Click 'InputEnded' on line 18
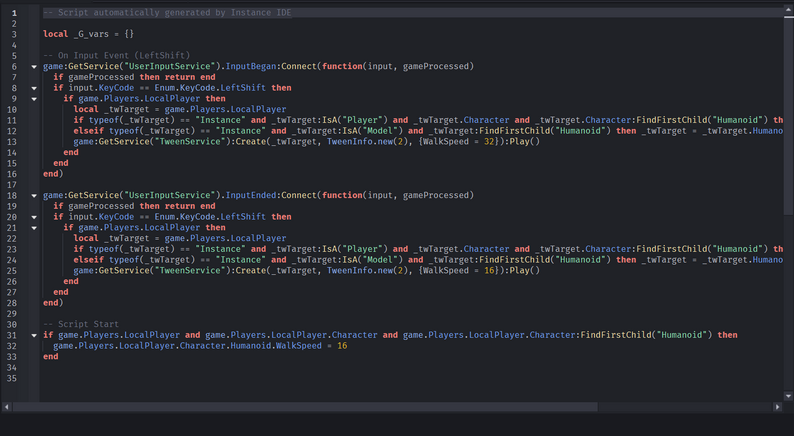This screenshot has width=794, height=436. (x=251, y=195)
